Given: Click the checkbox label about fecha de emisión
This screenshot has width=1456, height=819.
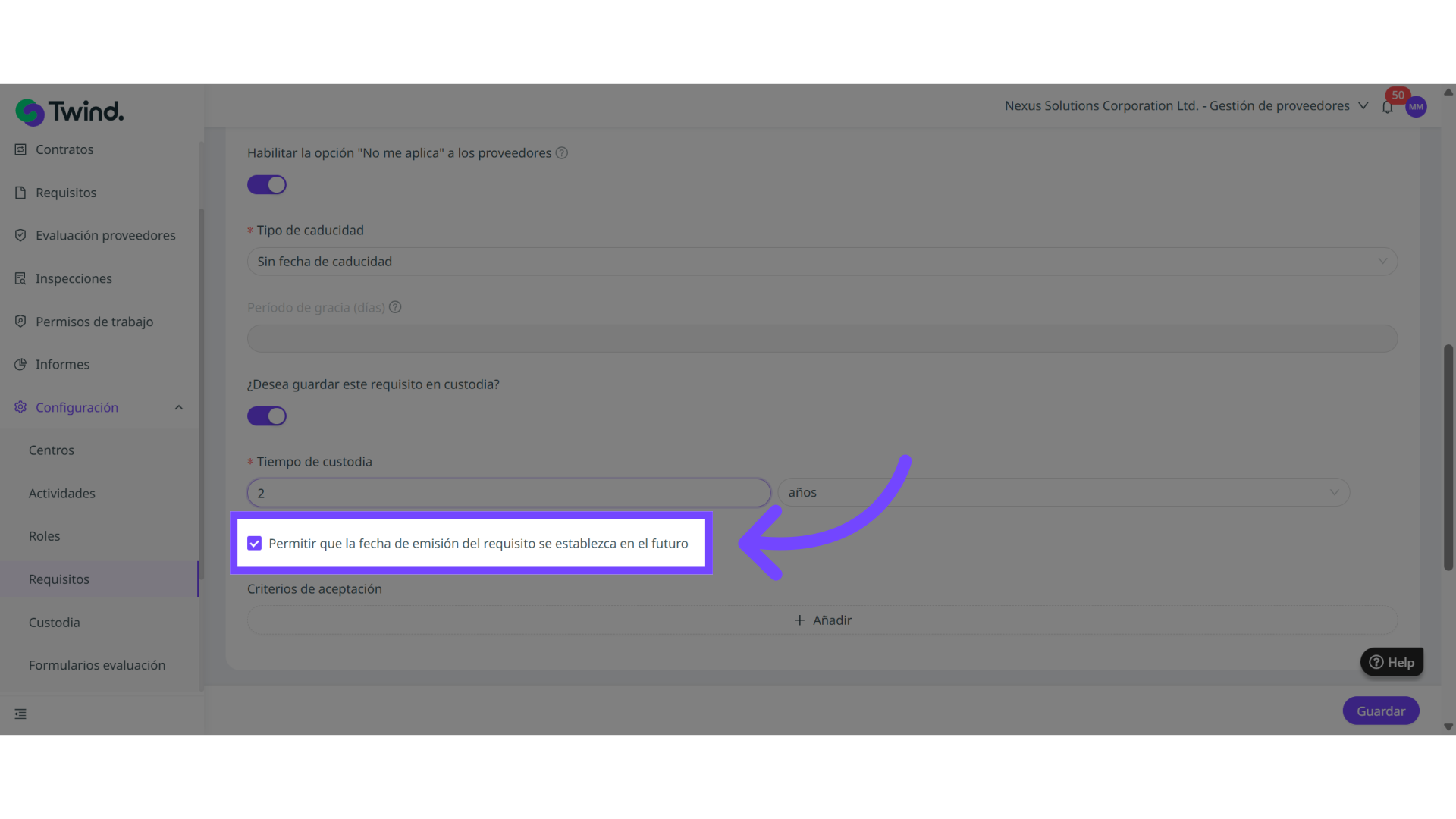Looking at the screenshot, I should (479, 544).
